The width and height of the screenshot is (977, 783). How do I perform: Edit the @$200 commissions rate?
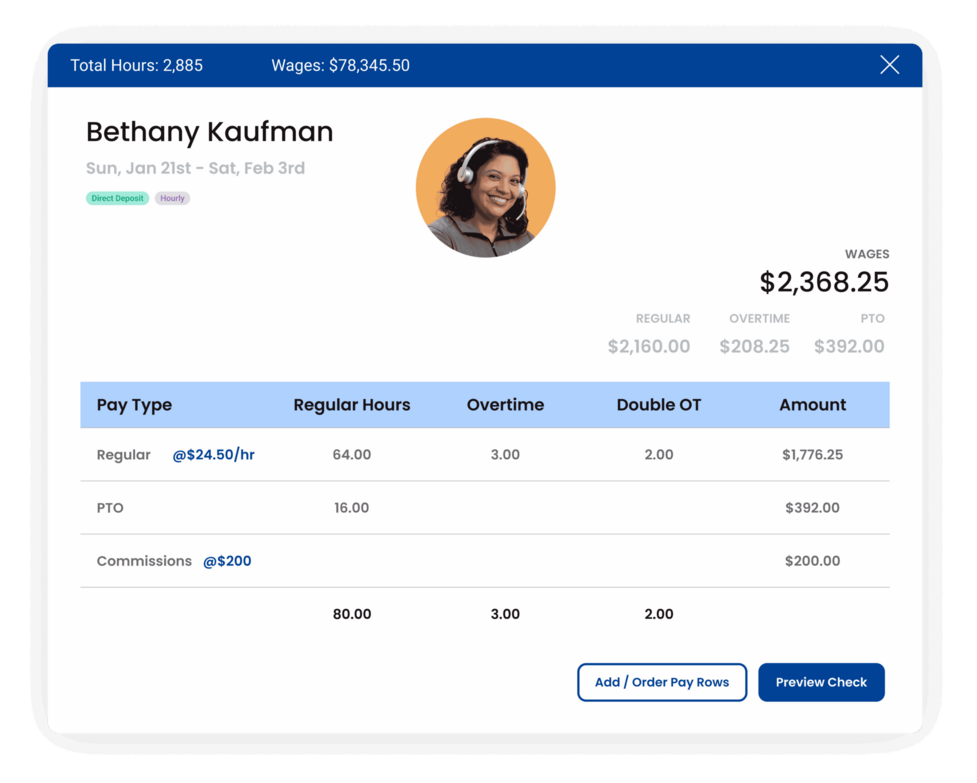(227, 561)
